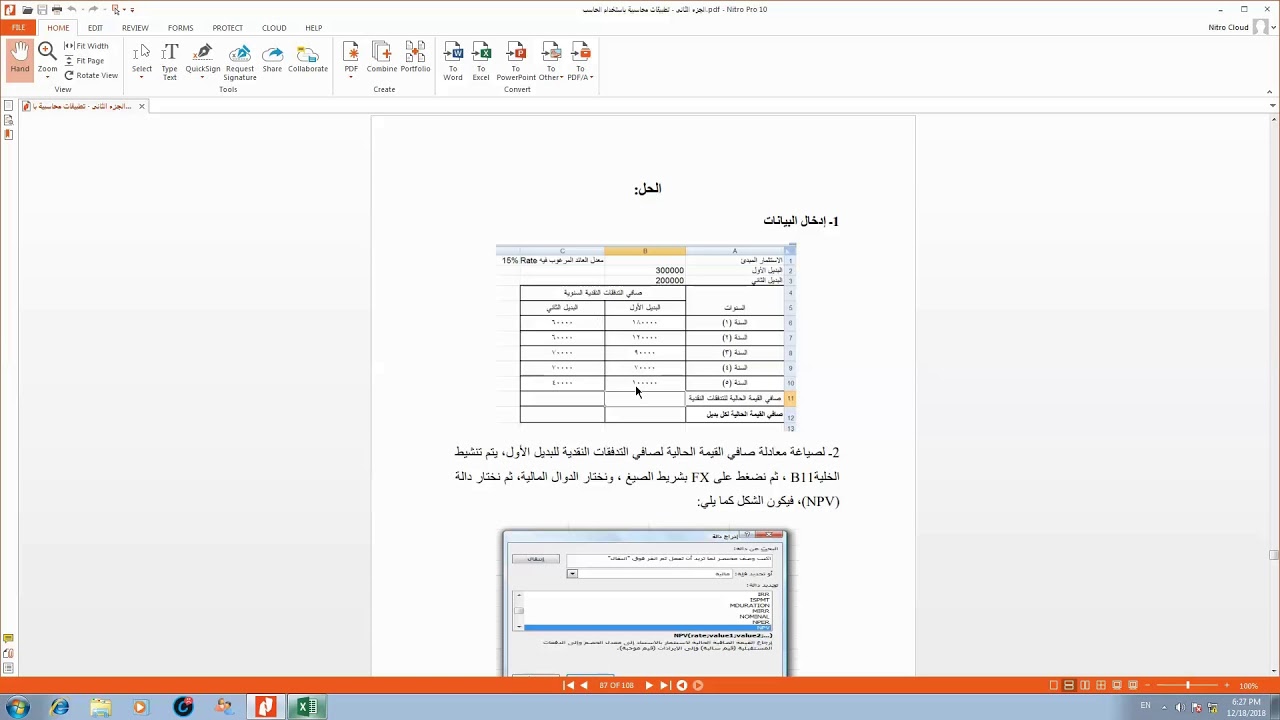The height and width of the screenshot is (720, 1280).
Task: Choose Fit Width view
Action: click(x=86, y=46)
